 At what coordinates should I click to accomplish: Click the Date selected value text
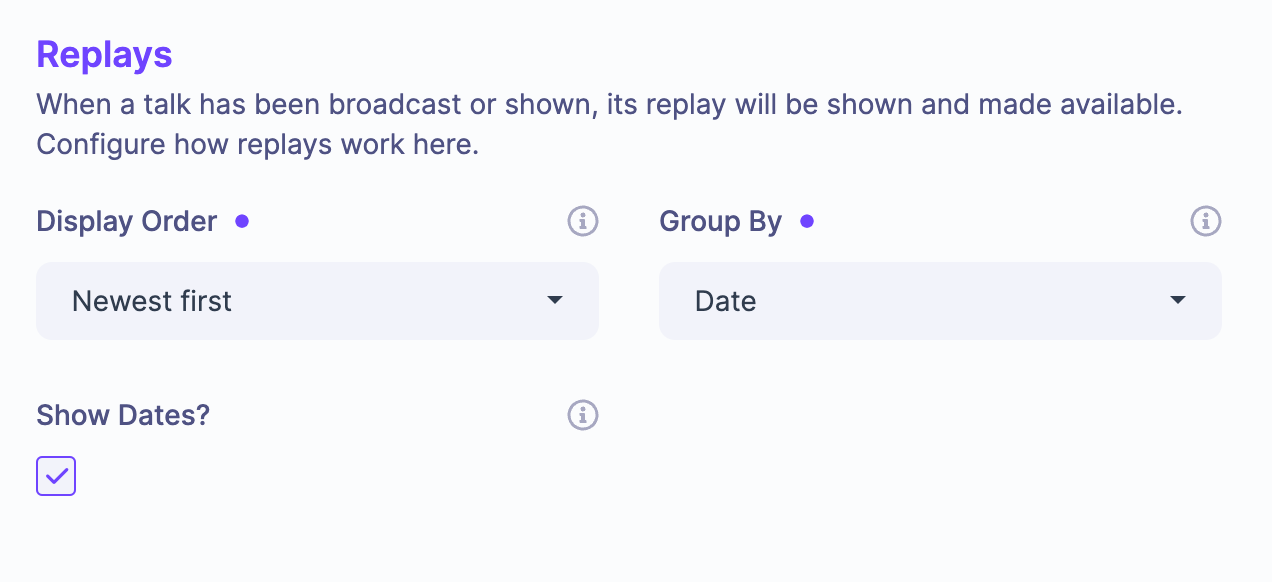tap(725, 301)
